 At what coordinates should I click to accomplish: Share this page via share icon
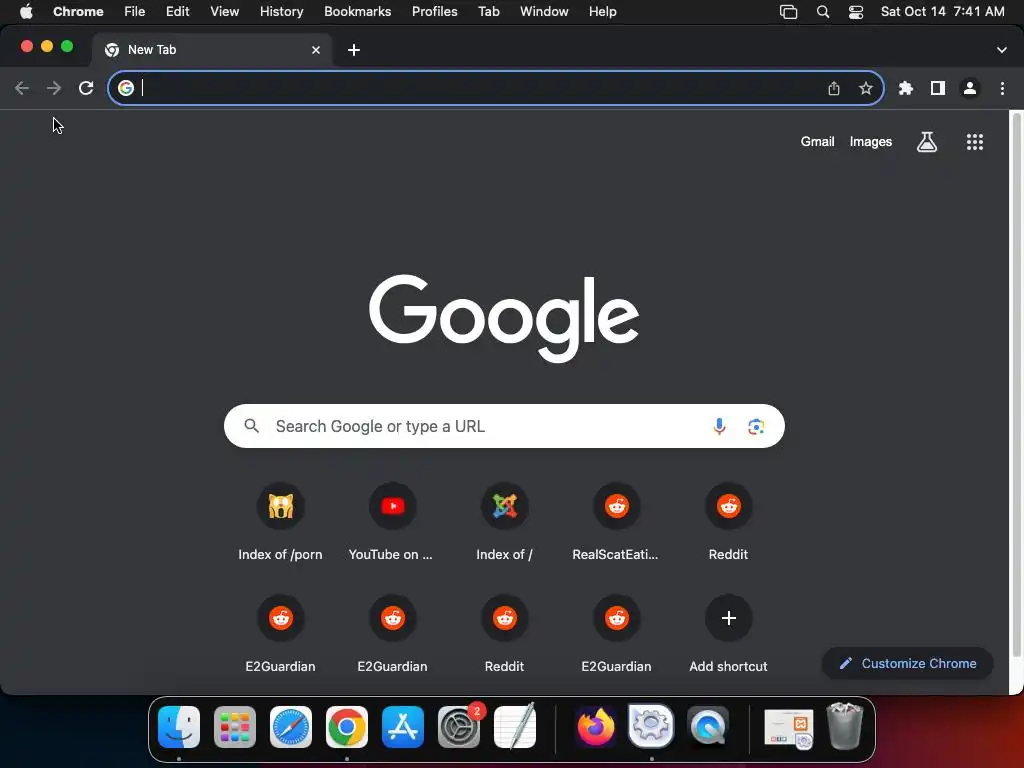[x=834, y=88]
